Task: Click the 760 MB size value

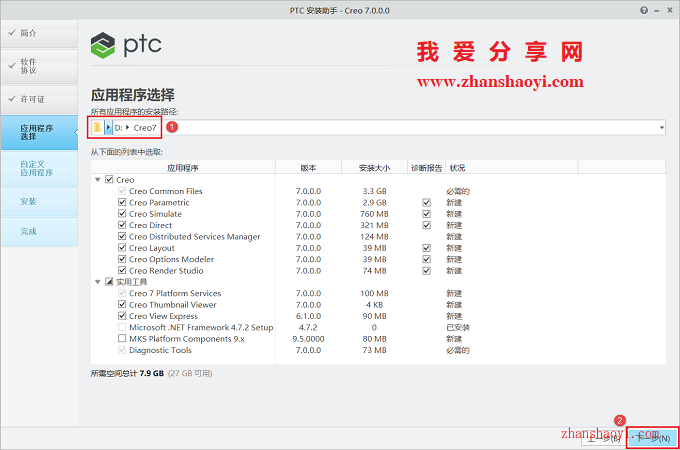Action: click(374, 214)
